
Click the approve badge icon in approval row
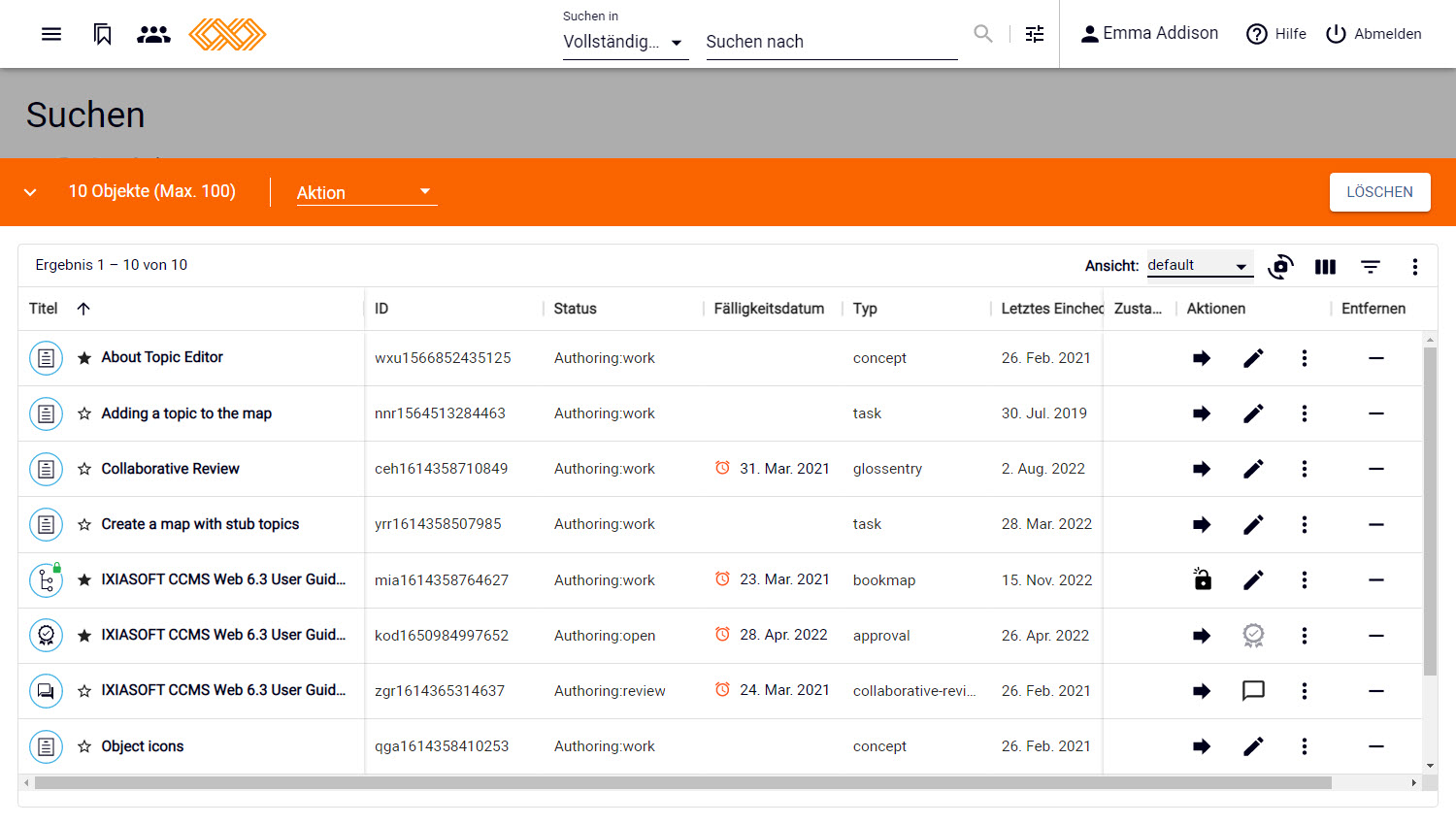pos(1253,636)
